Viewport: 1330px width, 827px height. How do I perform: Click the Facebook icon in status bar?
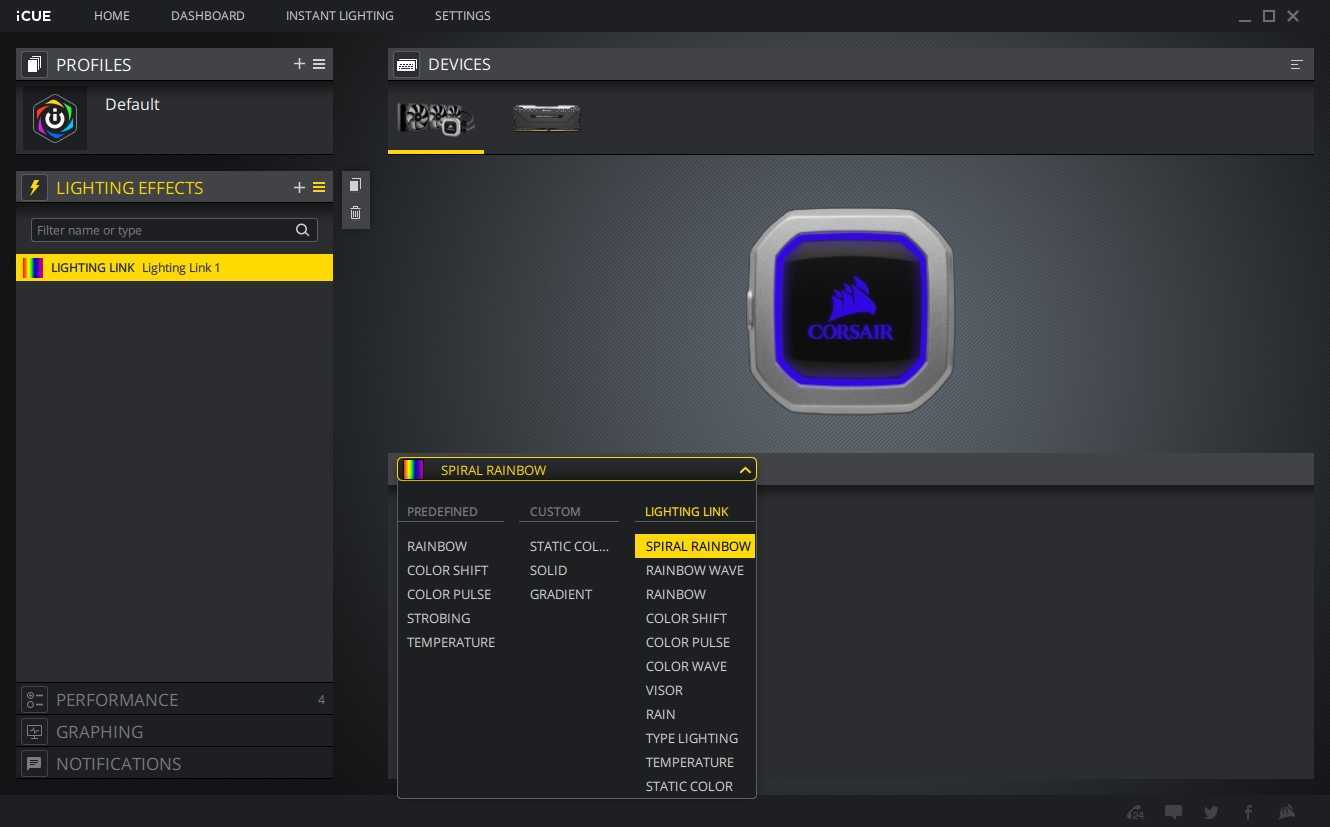1248,812
